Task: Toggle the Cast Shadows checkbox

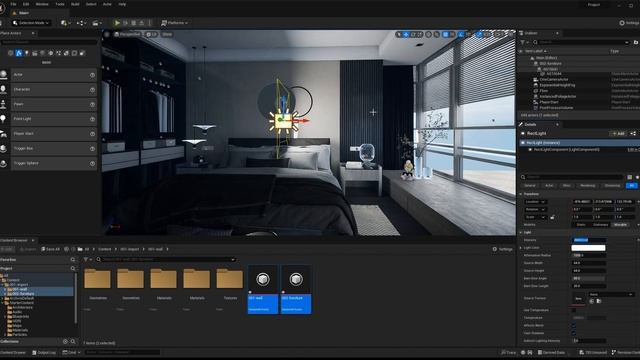Action: point(574,333)
